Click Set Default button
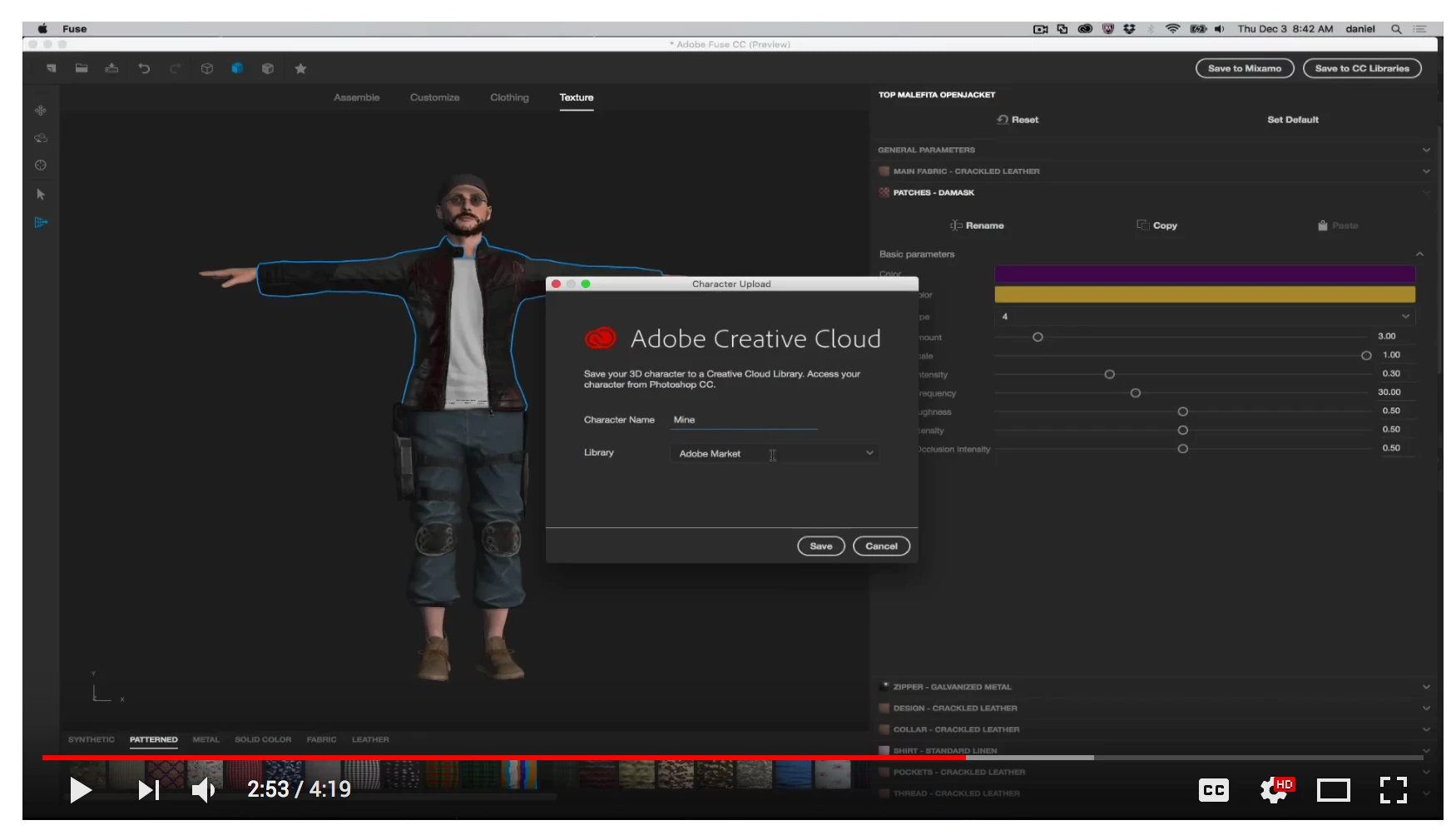The width and height of the screenshot is (1456, 840). click(1292, 120)
